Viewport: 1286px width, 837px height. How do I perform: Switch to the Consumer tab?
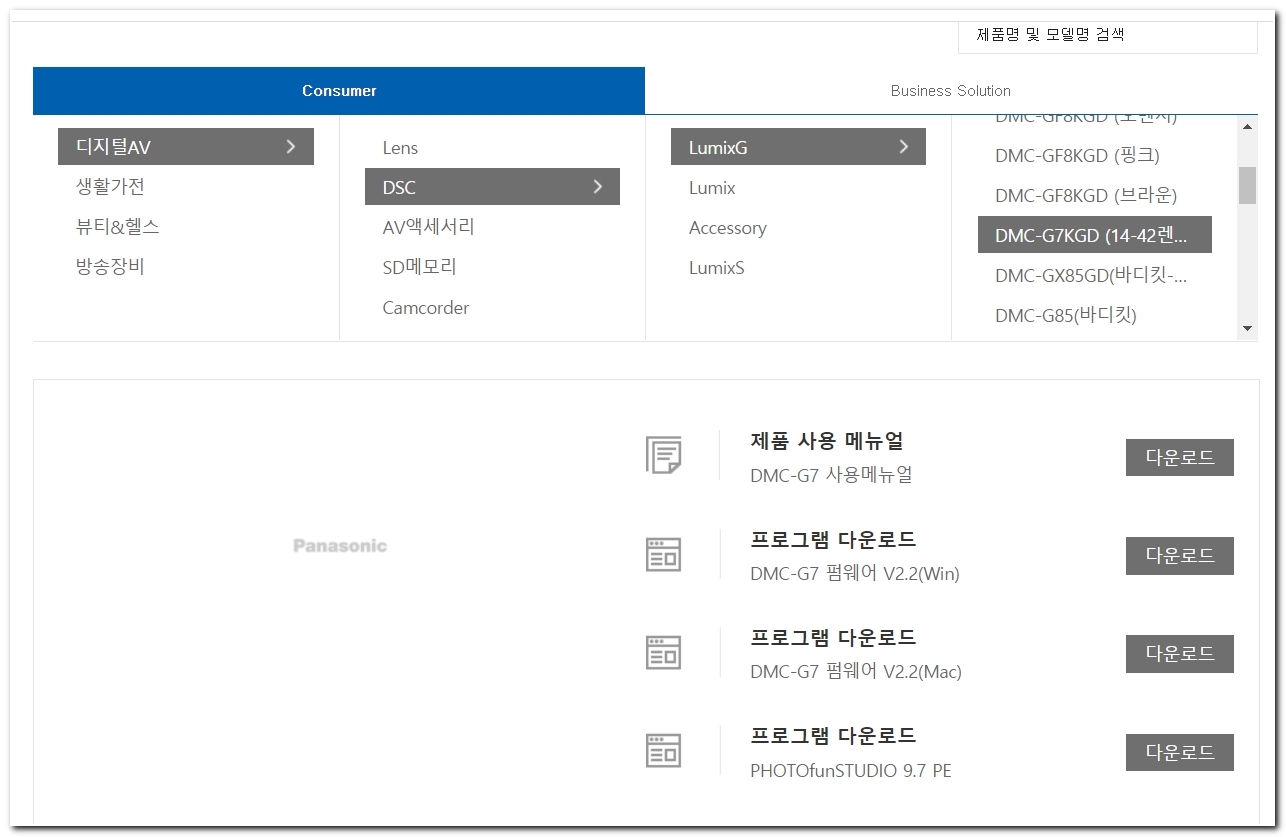point(339,91)
